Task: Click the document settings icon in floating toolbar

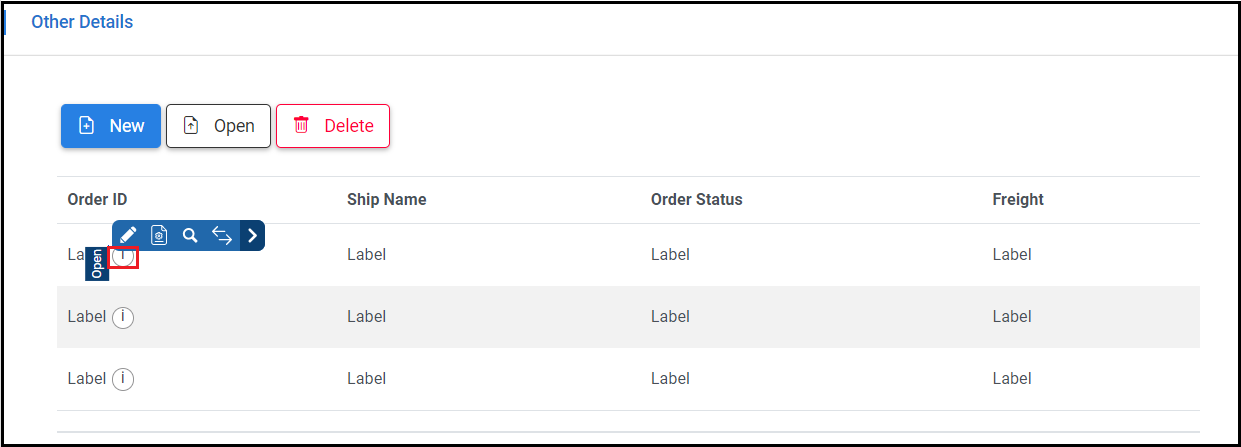Action: coord(159,235)
